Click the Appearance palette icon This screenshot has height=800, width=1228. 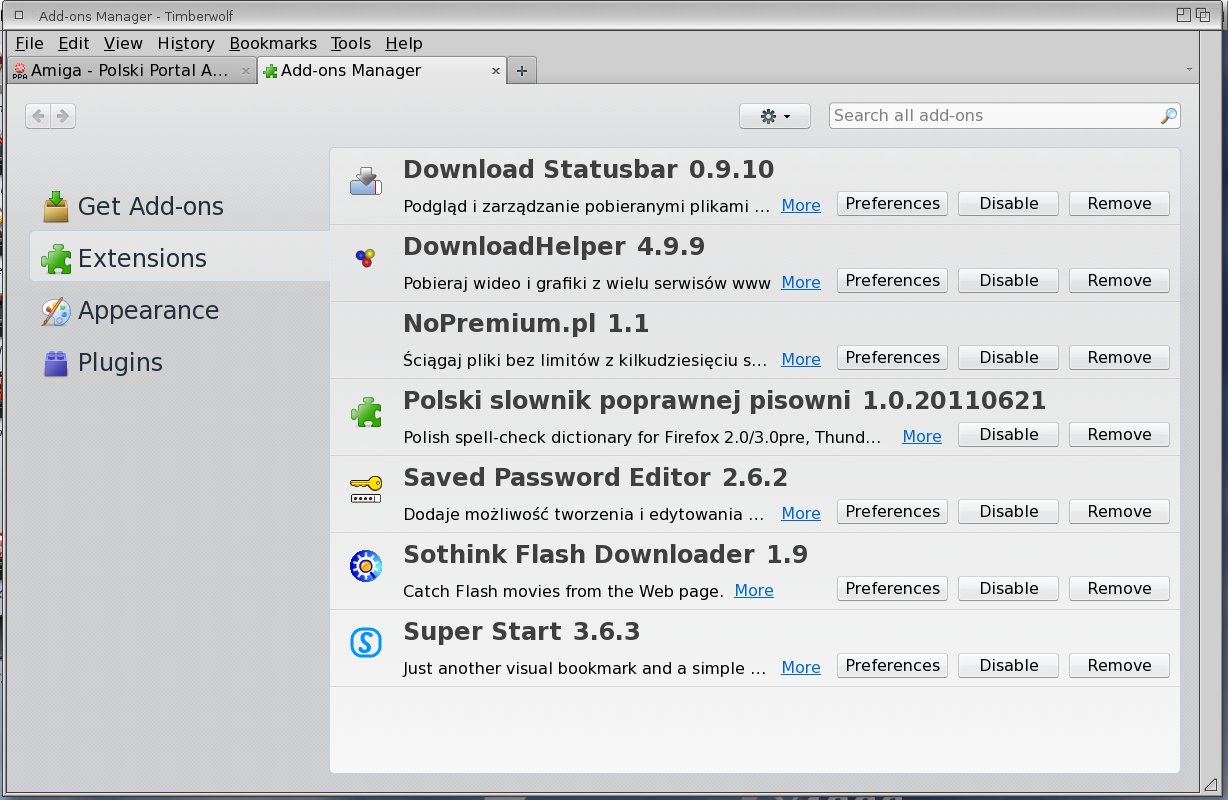pyautogui.click(x=56, y=310)
